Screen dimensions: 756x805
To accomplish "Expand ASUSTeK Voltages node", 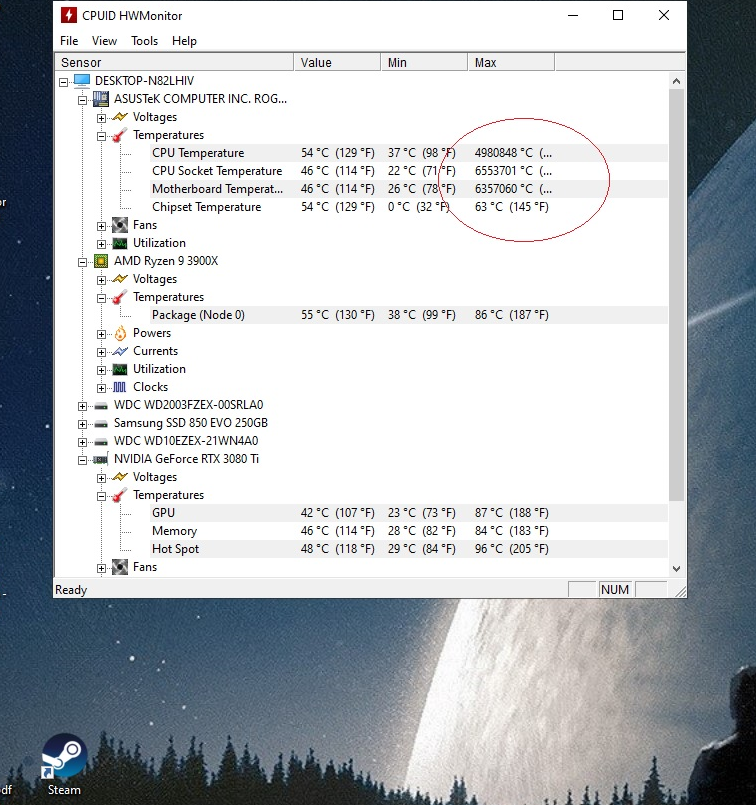I will pos(101,118).
